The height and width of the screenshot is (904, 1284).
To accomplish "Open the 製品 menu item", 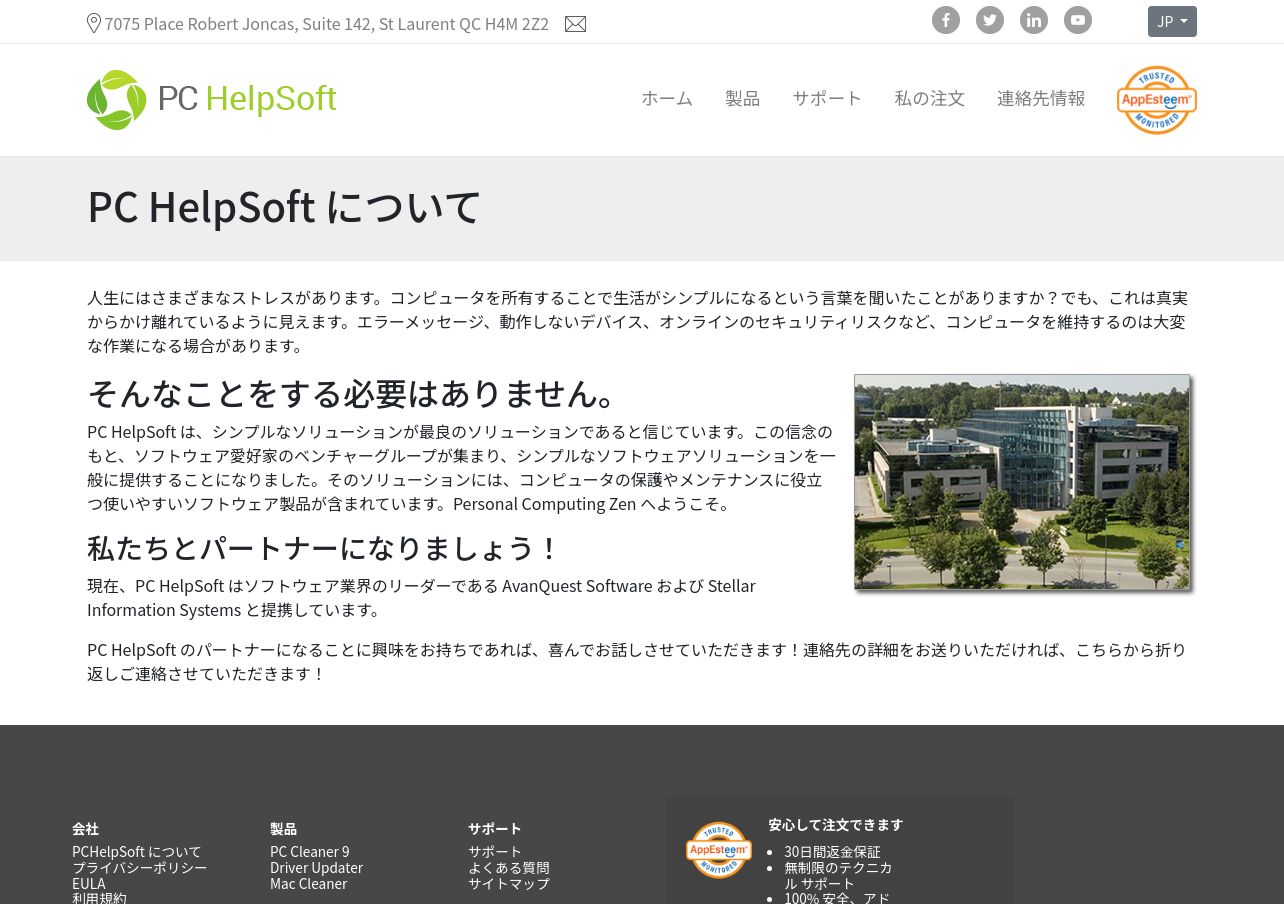I will (743, 98).
